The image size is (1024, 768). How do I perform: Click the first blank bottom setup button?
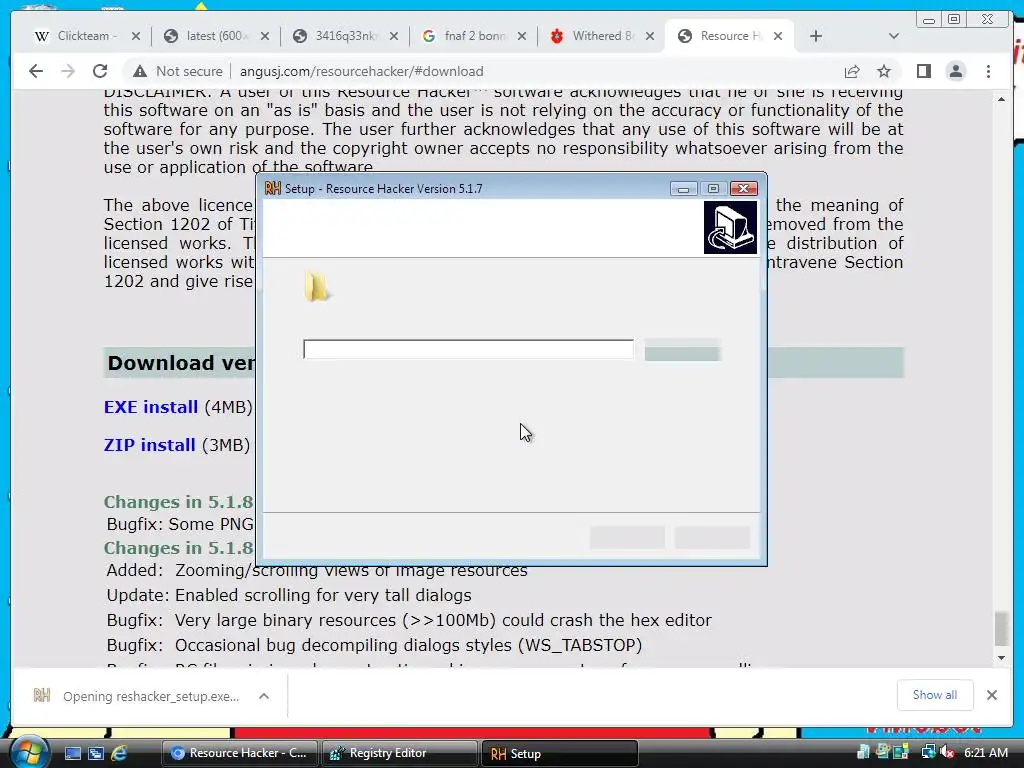click(x=627, y=537)
